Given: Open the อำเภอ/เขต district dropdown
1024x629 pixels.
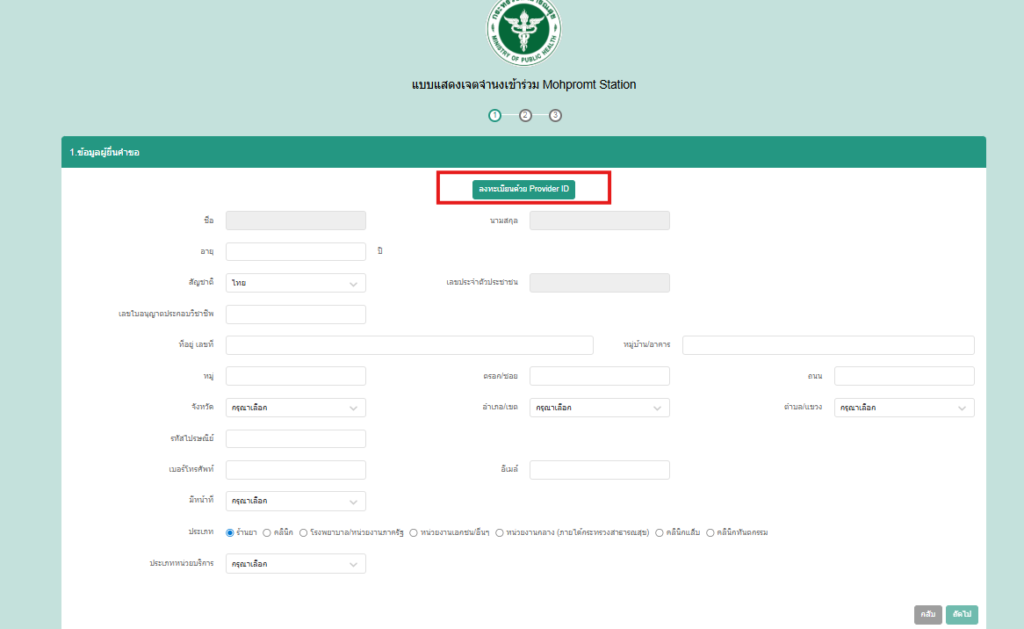Looking at the screenshot, I should click(x=599, y=408).
